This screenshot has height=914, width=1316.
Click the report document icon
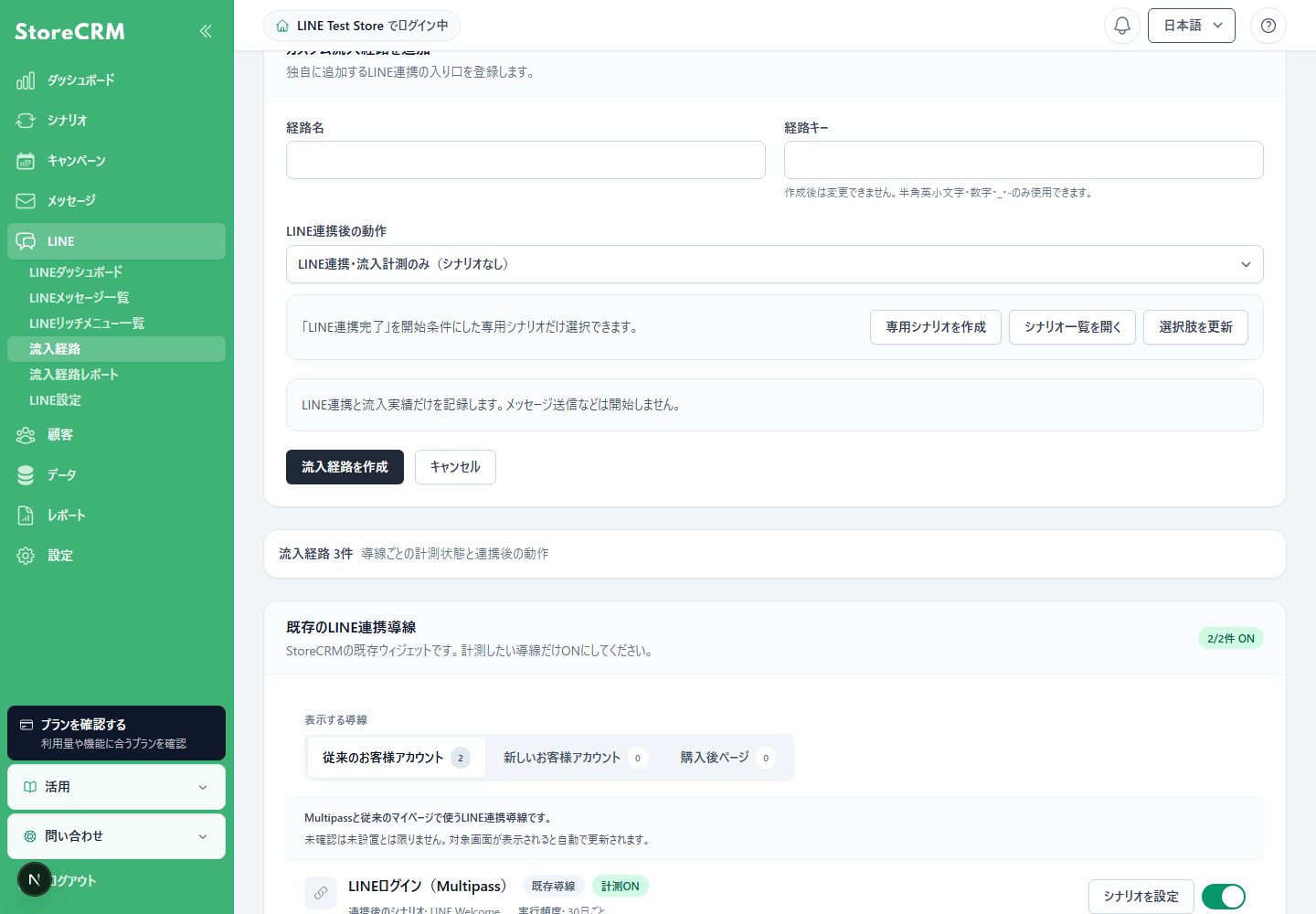click(x=26, y=515)
